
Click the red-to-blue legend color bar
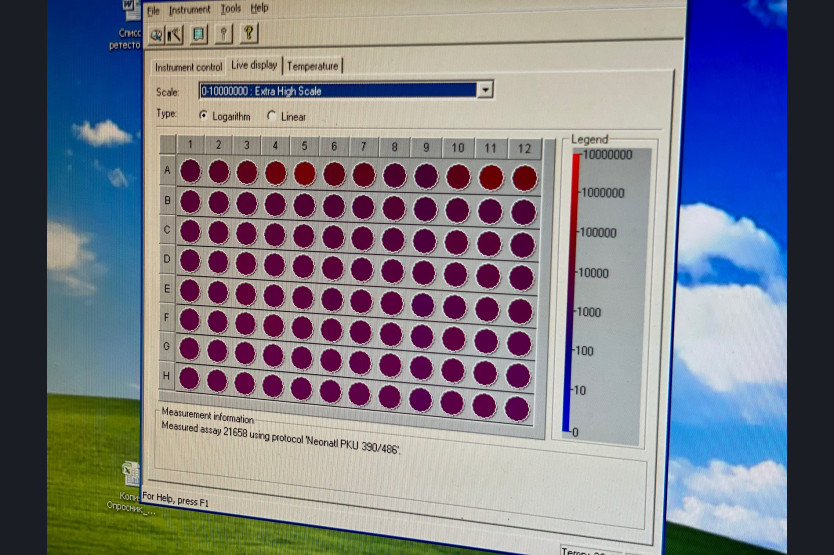570,293
